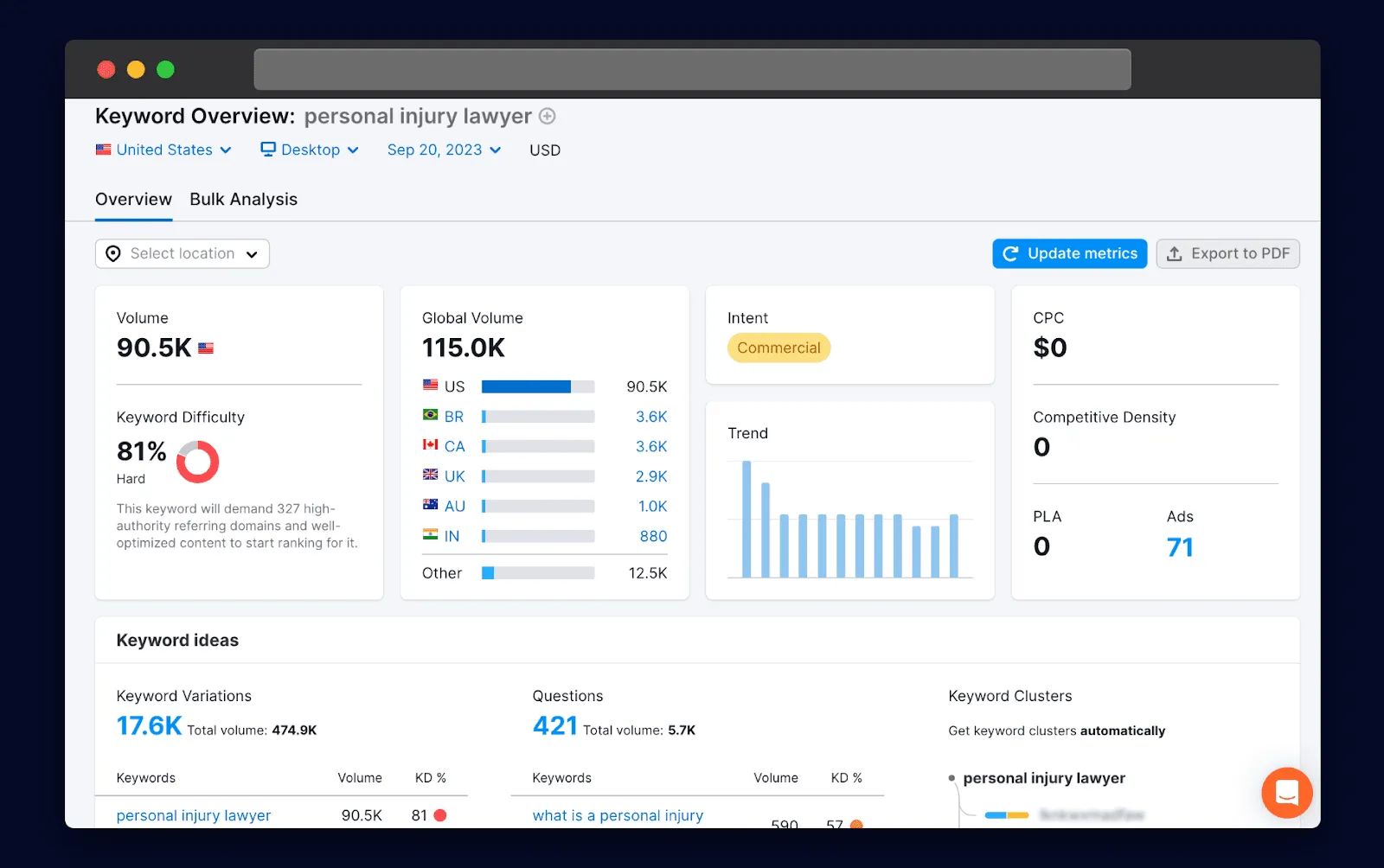Click the browser address bar
This screenshot has width=1384, height=868.
(692, 69)
